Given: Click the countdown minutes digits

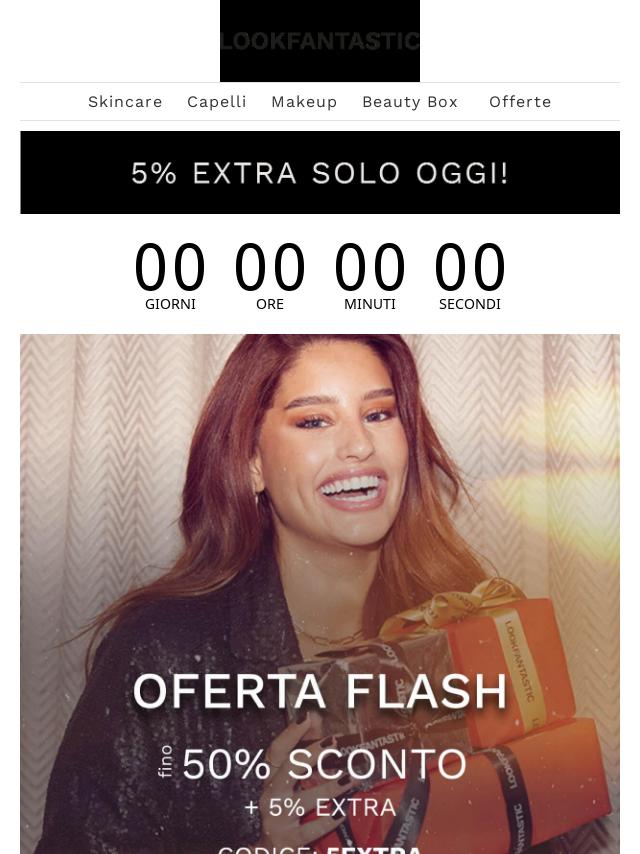Looking at the screenshot, I should pyautogui.click(x=370, y=267).
